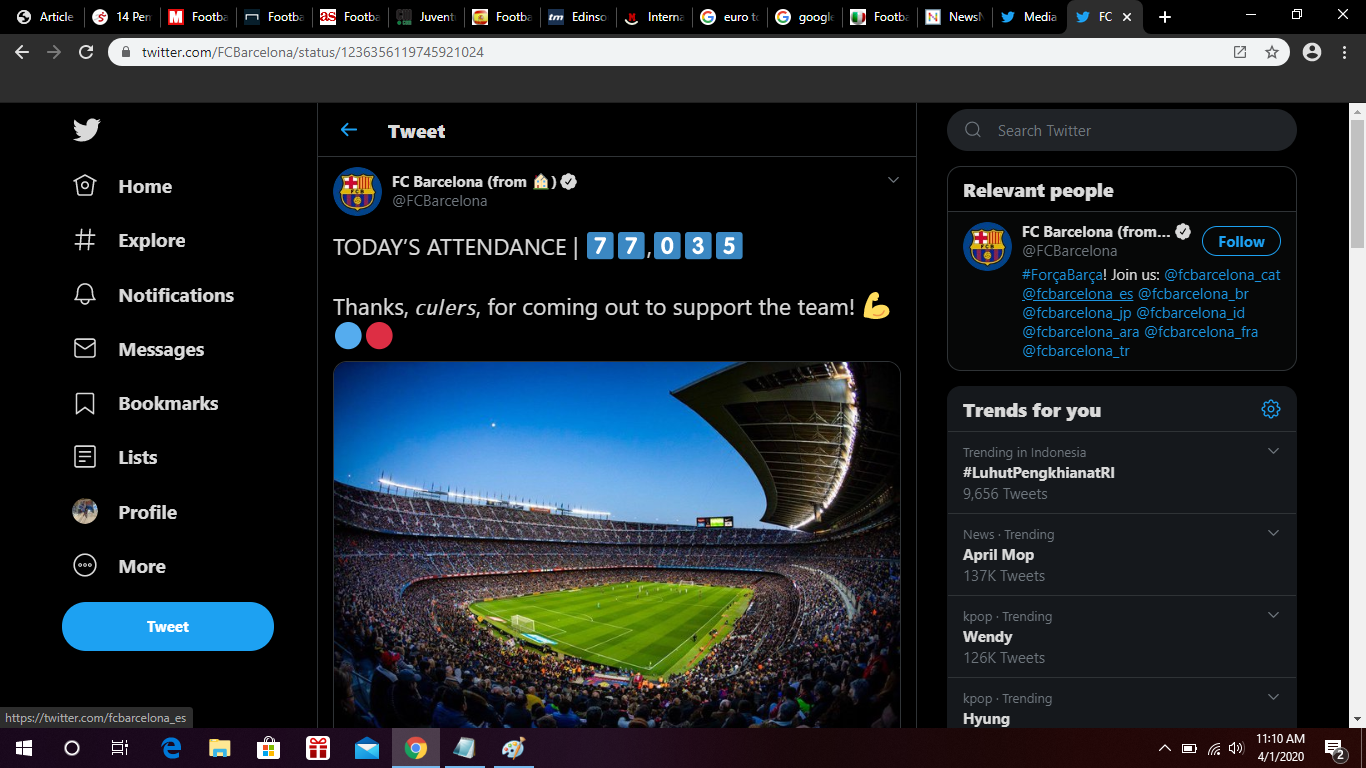Follow FC Barcelona in Relevant people
This screenshot has height=768, width=1366.
click(x=1241, y=241)
